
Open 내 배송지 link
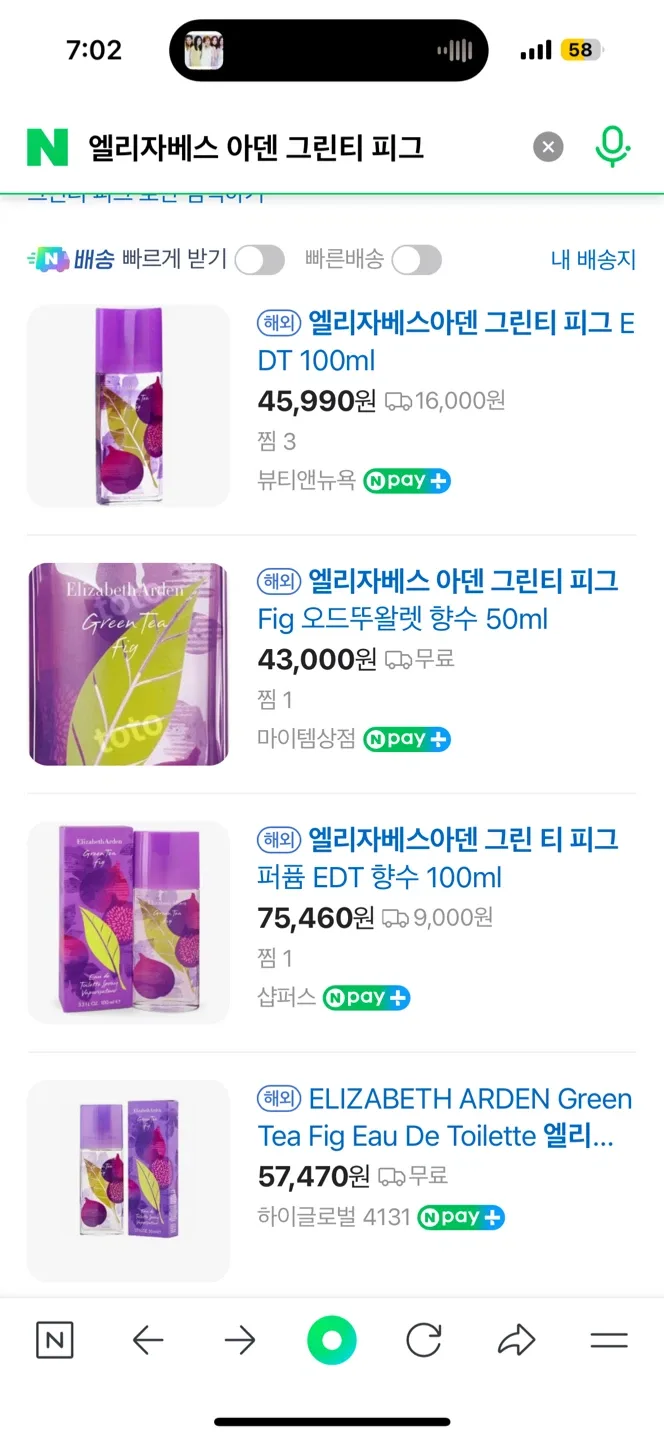tap(593, 260)
